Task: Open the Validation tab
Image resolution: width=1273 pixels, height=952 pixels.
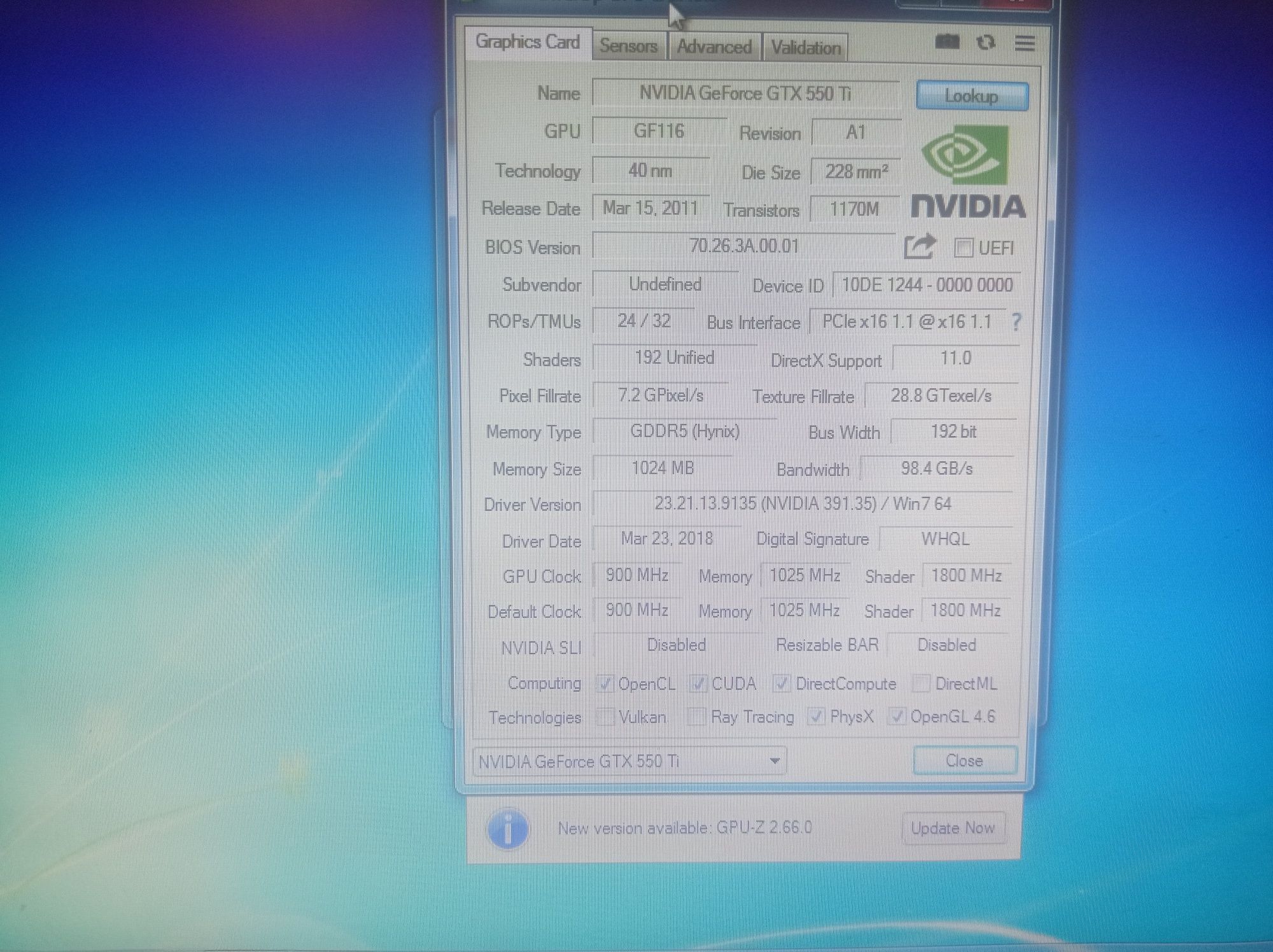Action: [x=806, y=48]
